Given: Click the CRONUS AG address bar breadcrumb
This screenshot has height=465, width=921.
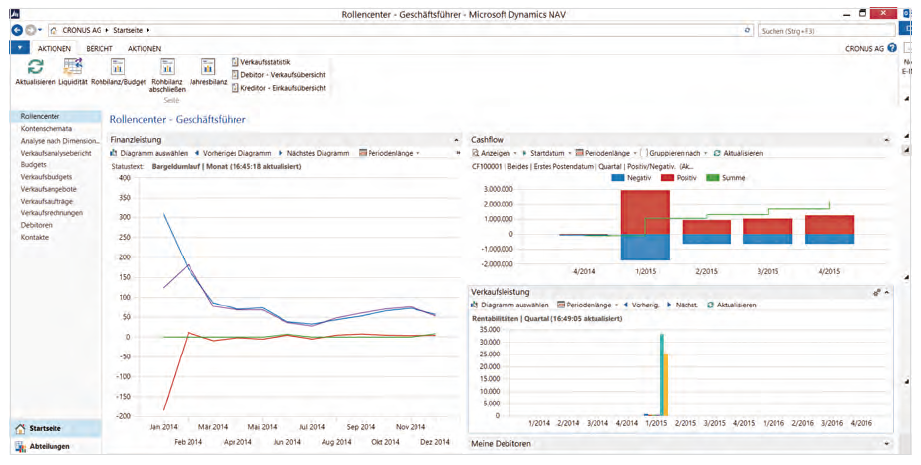Looking at the screenshot, I should (x=82, y=31).
